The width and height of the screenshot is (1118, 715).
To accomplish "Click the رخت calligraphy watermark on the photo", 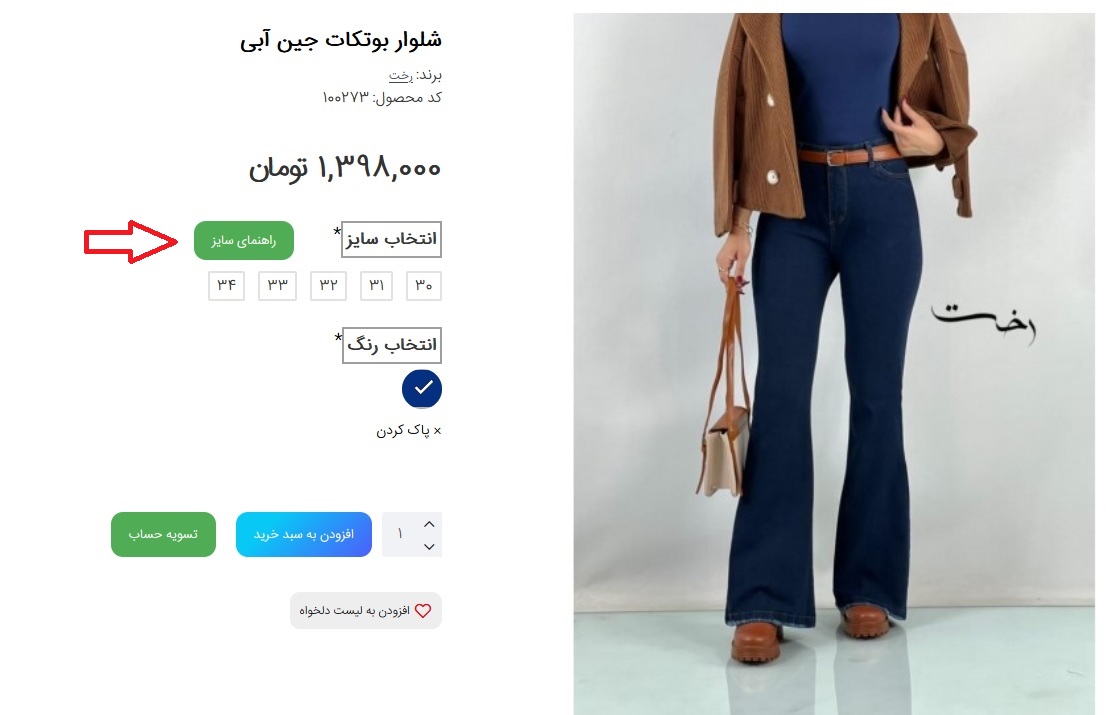I will 983,322.
